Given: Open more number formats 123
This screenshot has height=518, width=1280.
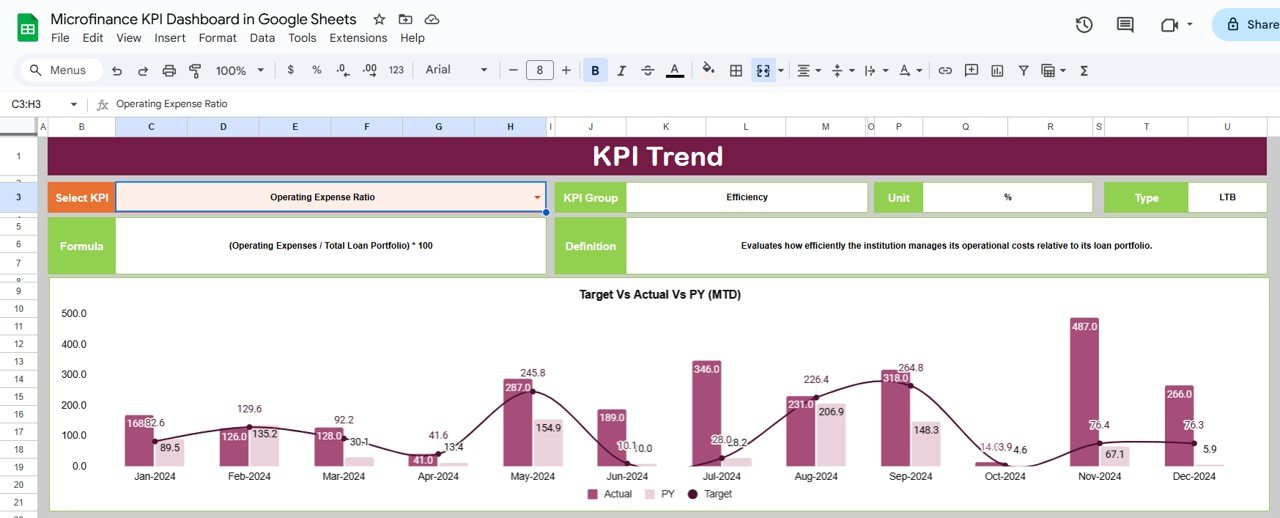Looking at the screenshot, I should (396, 70).
